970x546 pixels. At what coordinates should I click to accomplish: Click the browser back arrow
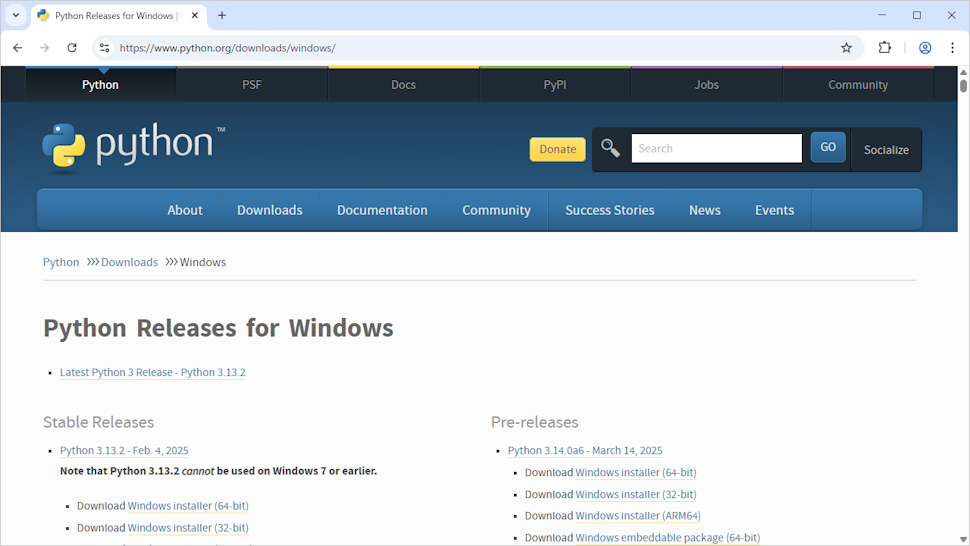click(17, 48)
